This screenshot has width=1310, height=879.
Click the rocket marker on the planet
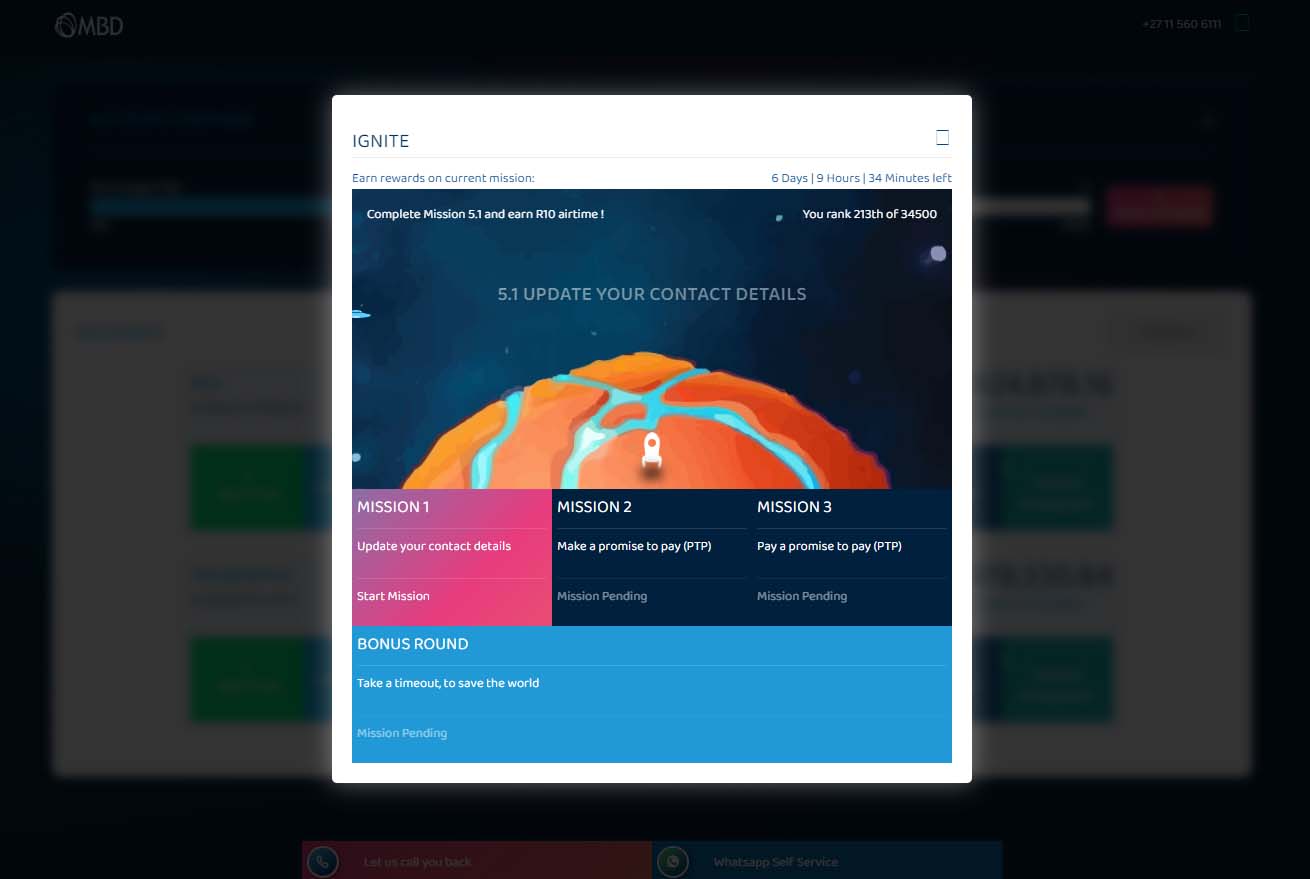[x=652, y=451]
